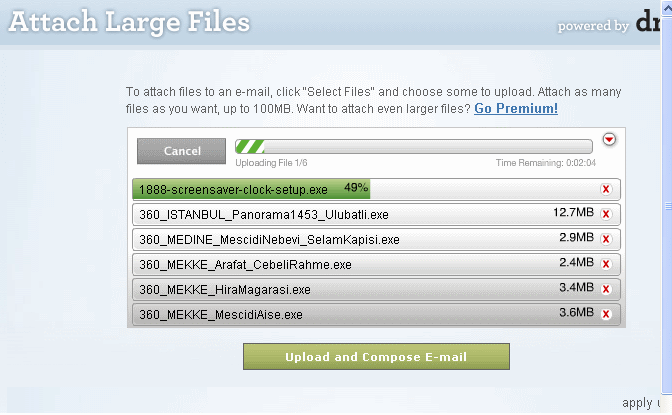Open the Go Premium! link
The image size is (672, 415).
tap(516, 108)
